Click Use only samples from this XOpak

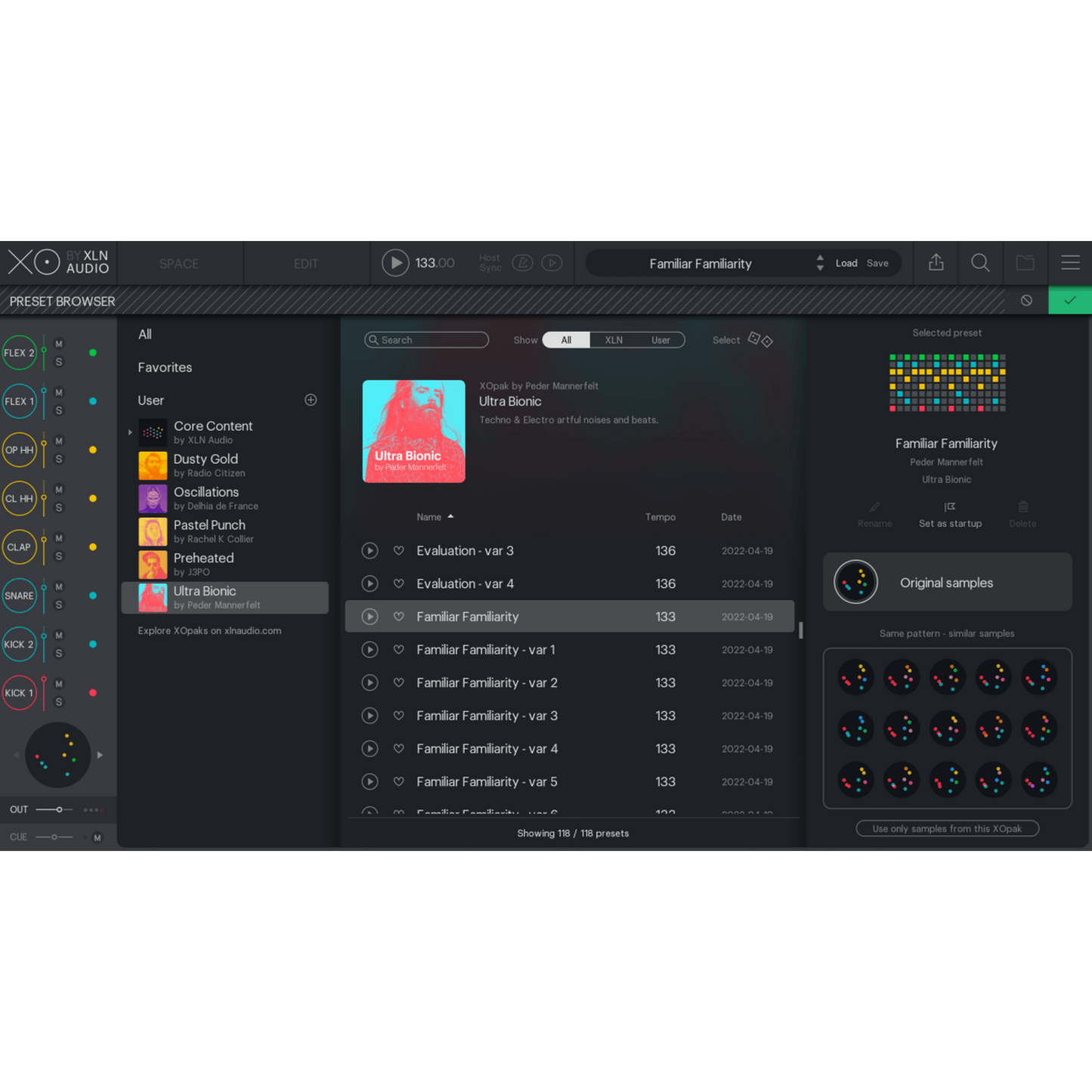pyautogui.click(x=947, y=829)
